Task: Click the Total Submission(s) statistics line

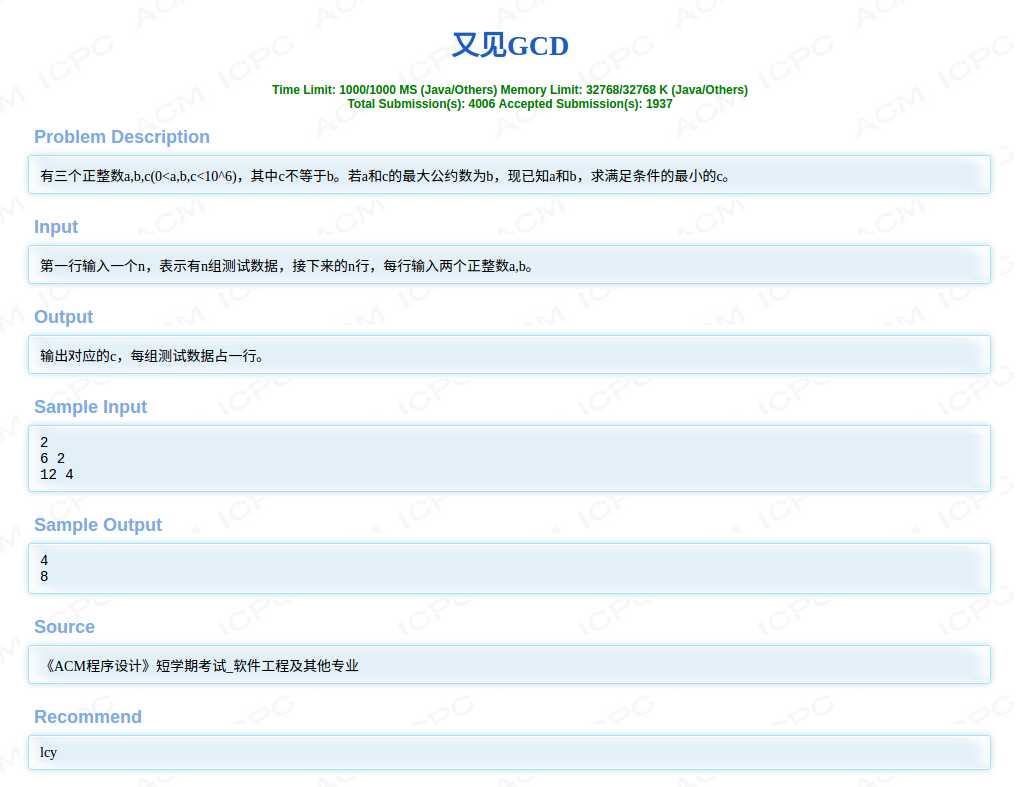Action: [x=510, y=104]
